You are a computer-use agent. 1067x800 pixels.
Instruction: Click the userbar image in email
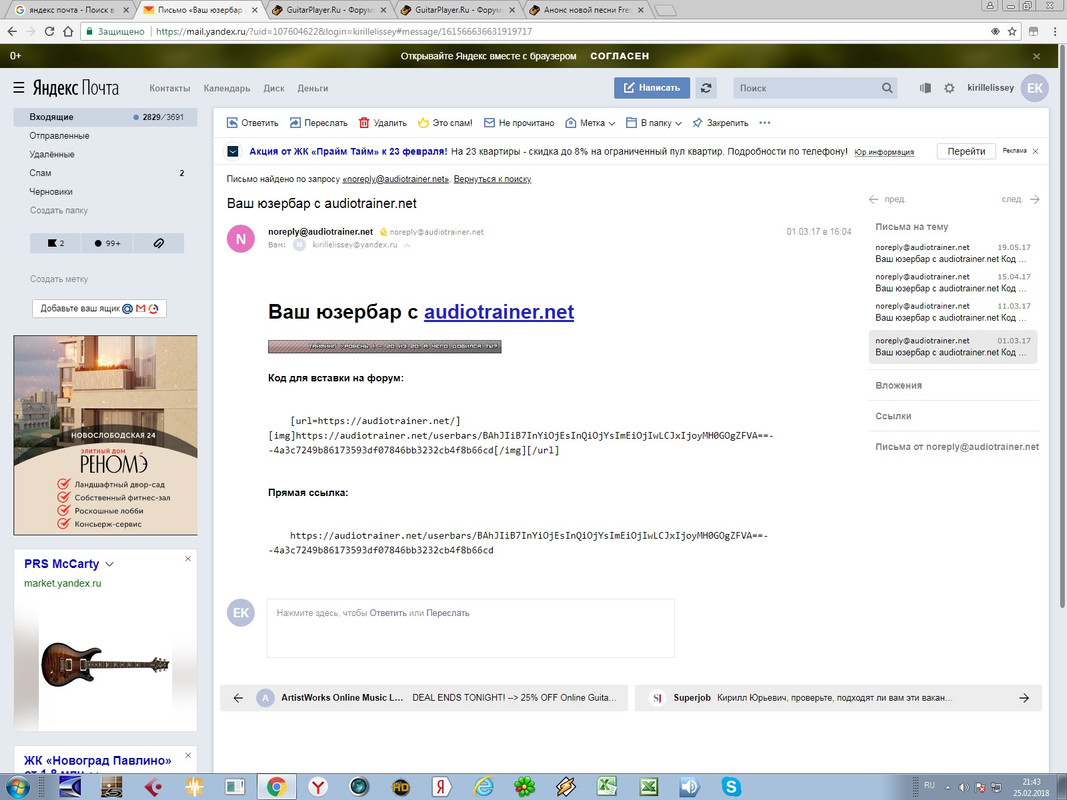pos(384,346)
